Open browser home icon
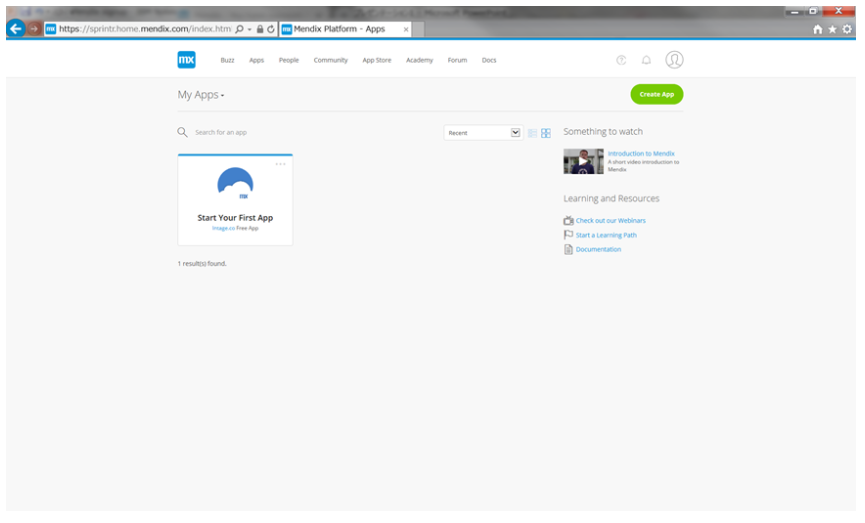Viewport: 865px width, 523px height. (818, 29)
